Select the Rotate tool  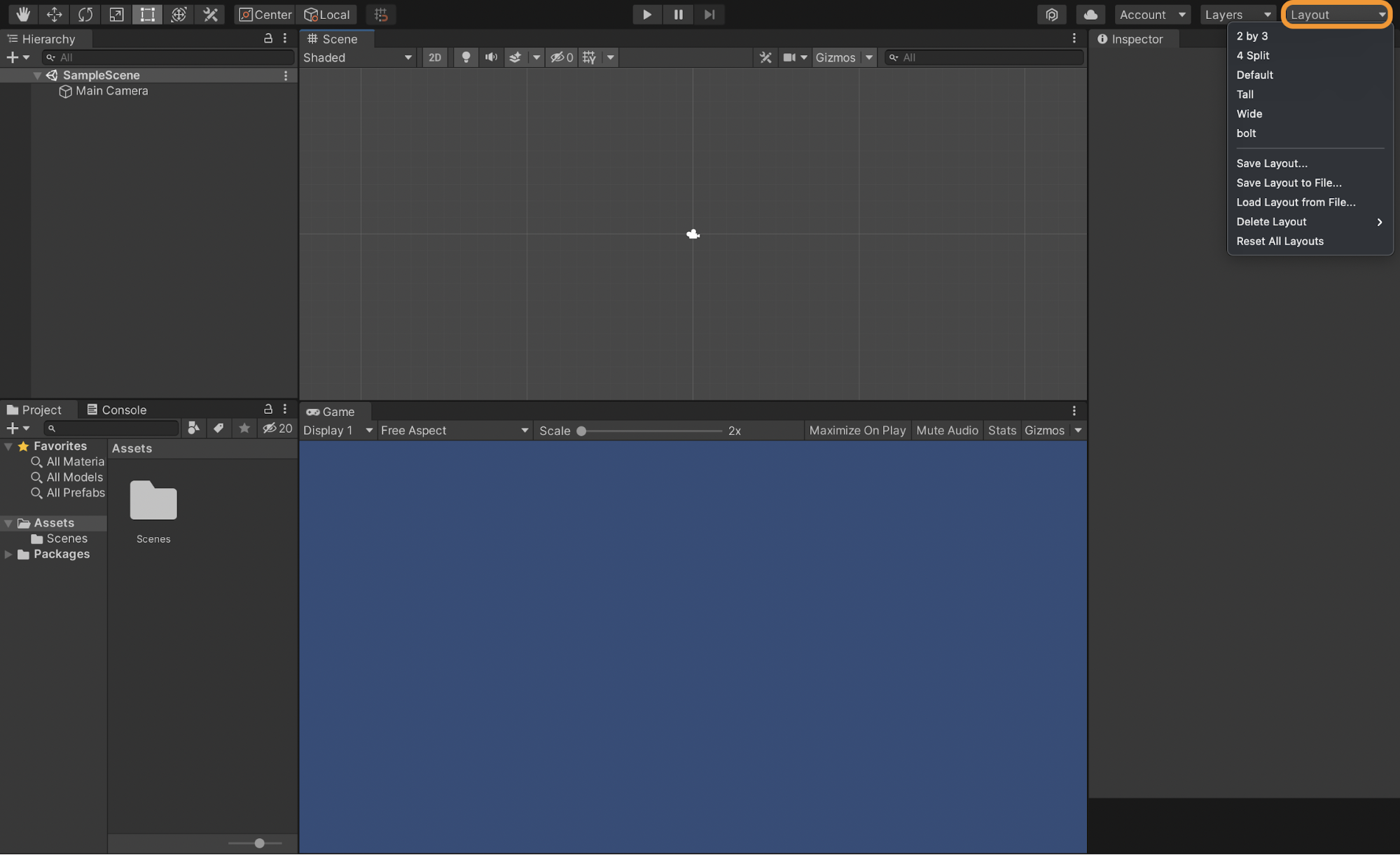85,14
